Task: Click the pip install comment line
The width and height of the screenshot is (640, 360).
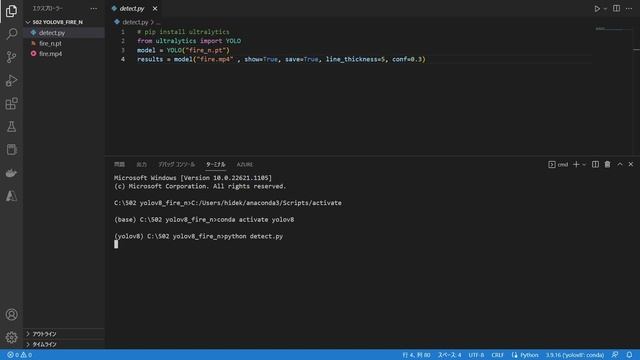Action: coord(183,32)
